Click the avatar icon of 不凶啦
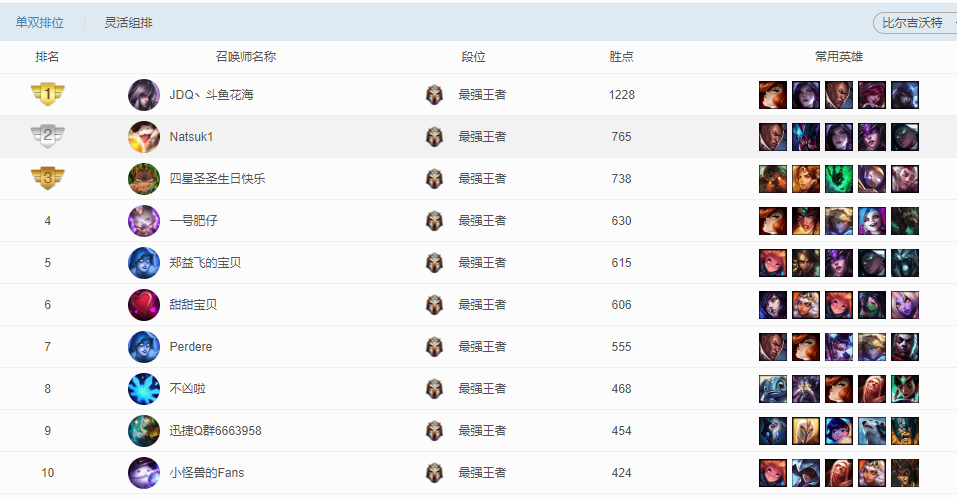Viewport: 957px width, 498px height. (144, 389)
